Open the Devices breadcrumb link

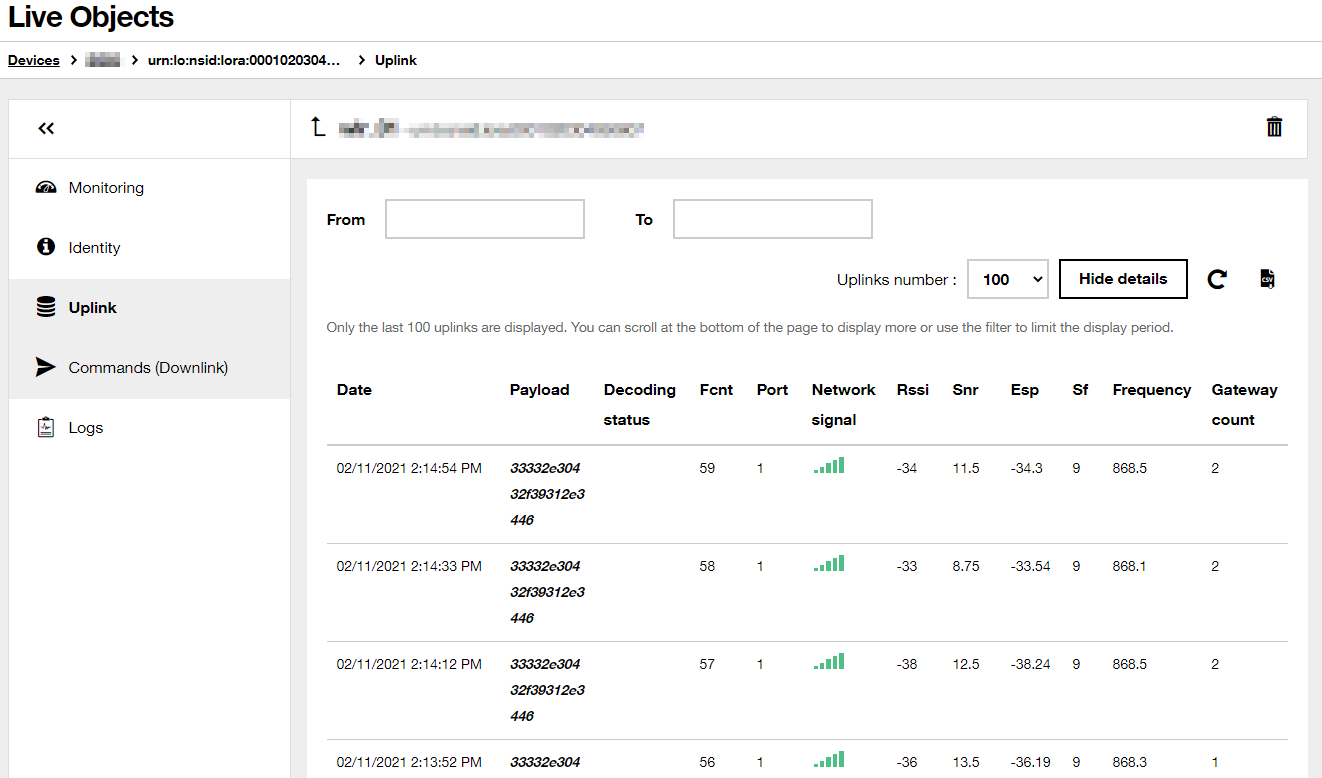point(34,61)
